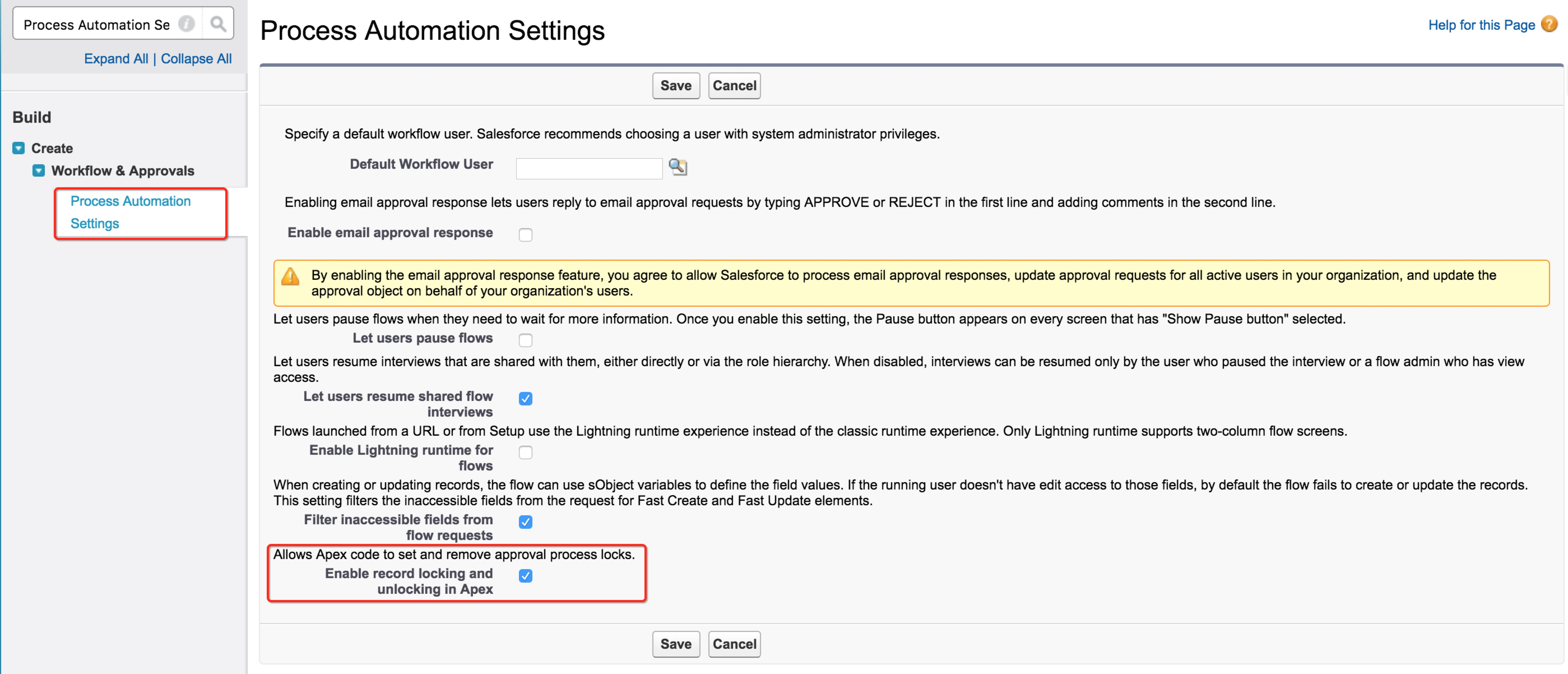1568x674 pixels.
Task: Collapse the Create tree arrow
Action: [x=19, y=149]
